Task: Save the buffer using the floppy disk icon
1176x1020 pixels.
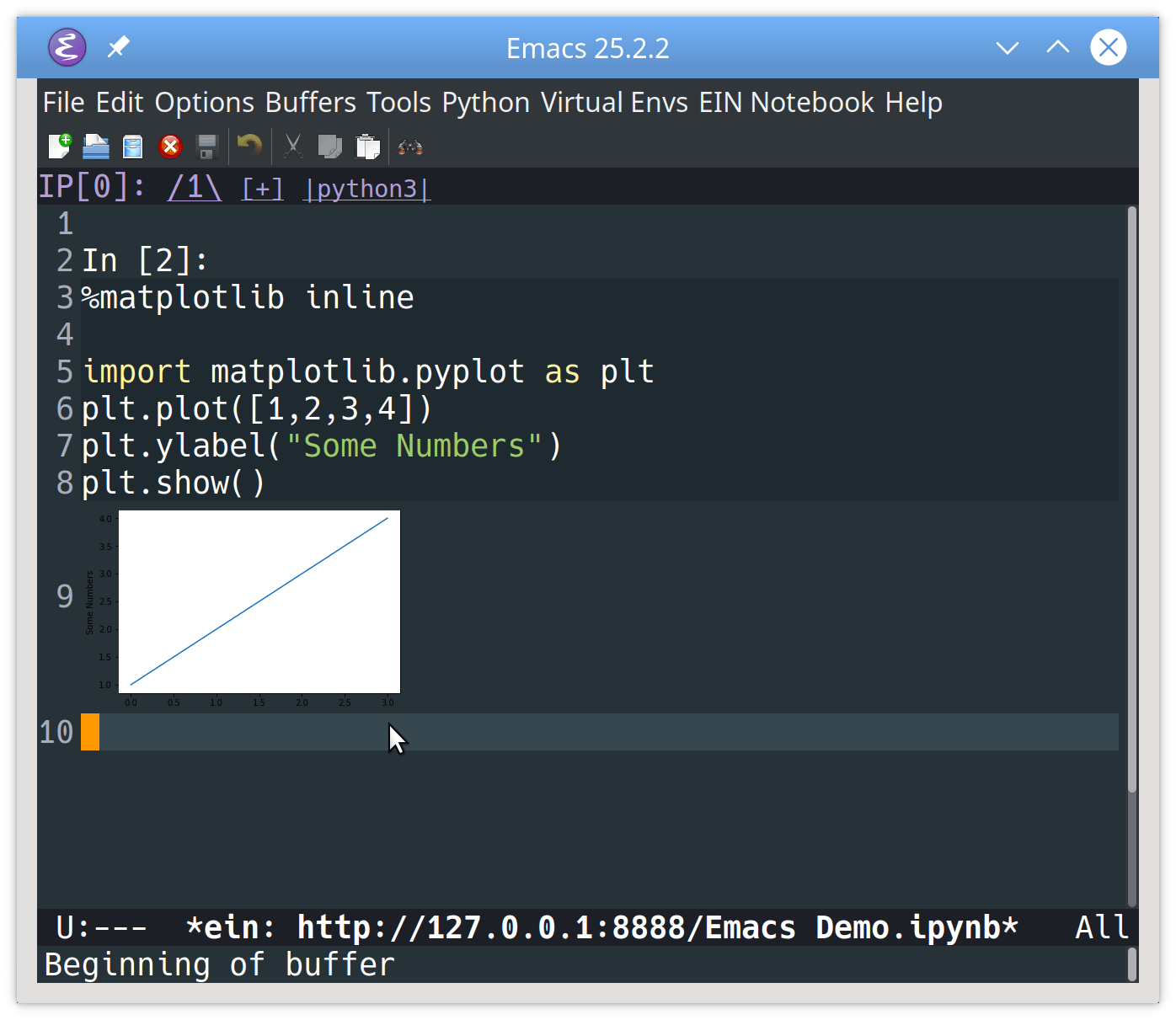Action: (207, 146)
